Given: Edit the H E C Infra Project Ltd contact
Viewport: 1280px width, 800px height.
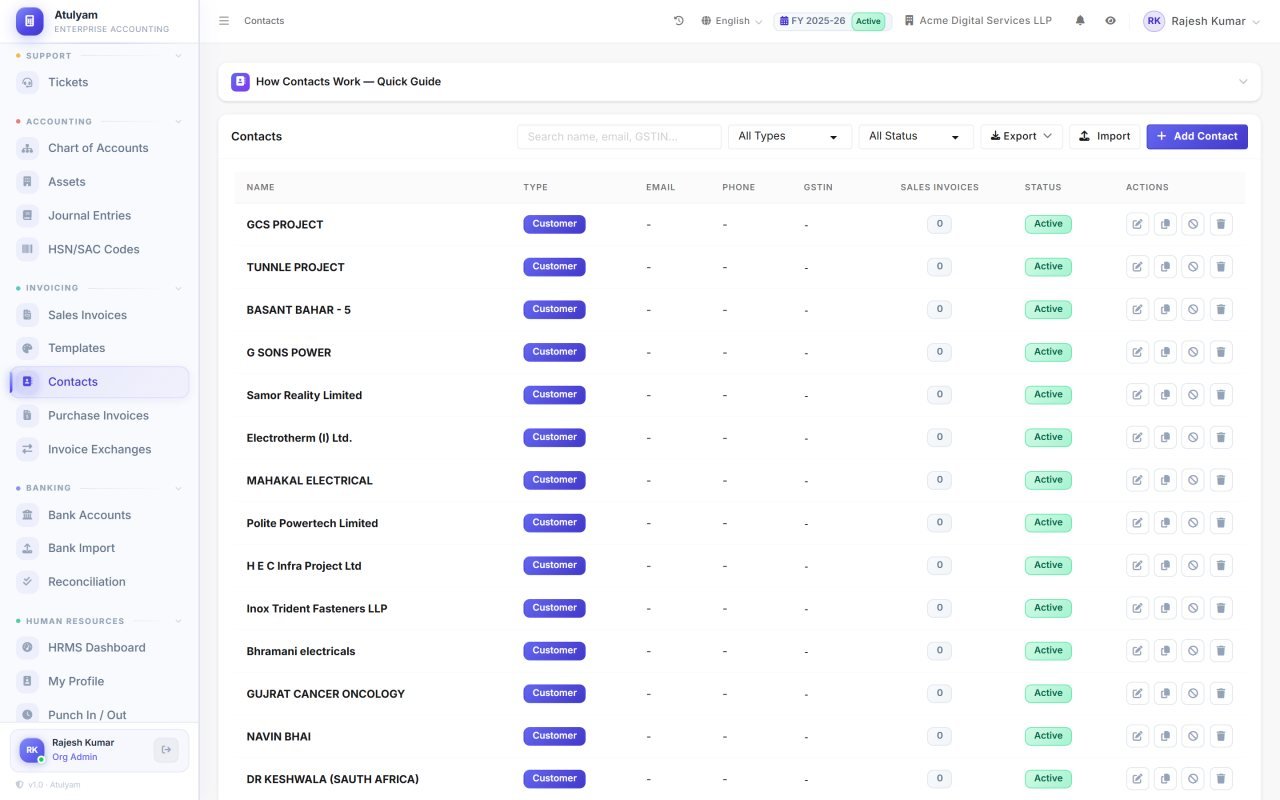Looking at the screenshot, I should [1137, 565].
